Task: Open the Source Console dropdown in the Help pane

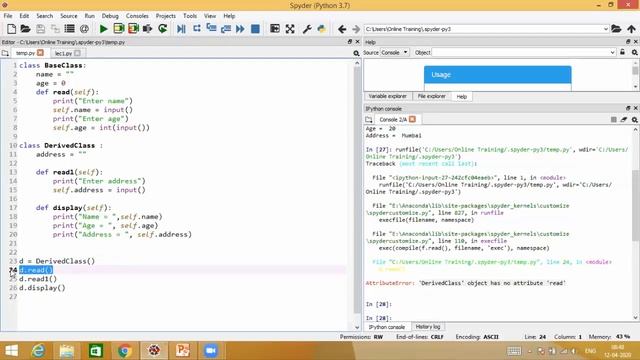Action: 394,52
